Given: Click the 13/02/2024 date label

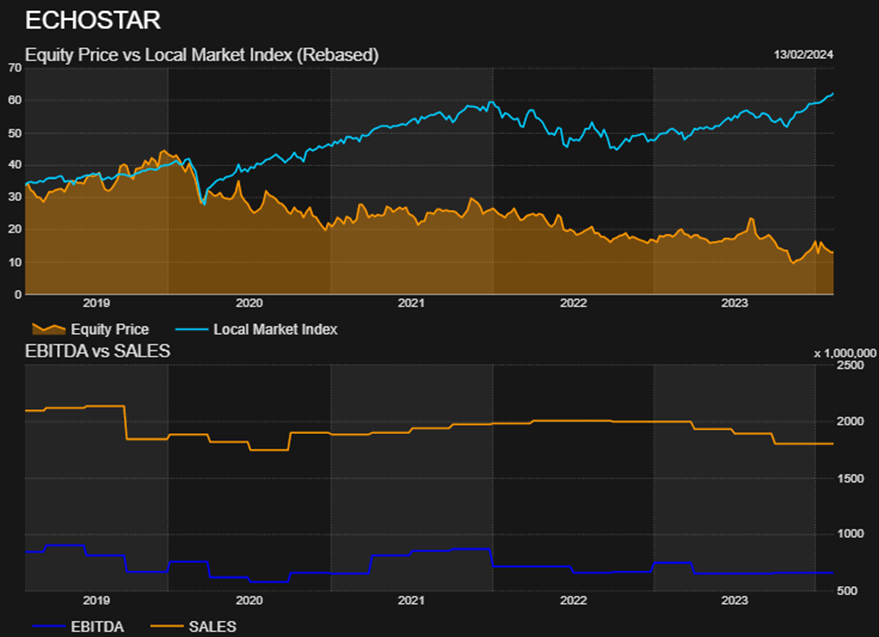Looking at the screenshot, I should tap(803, 54).
